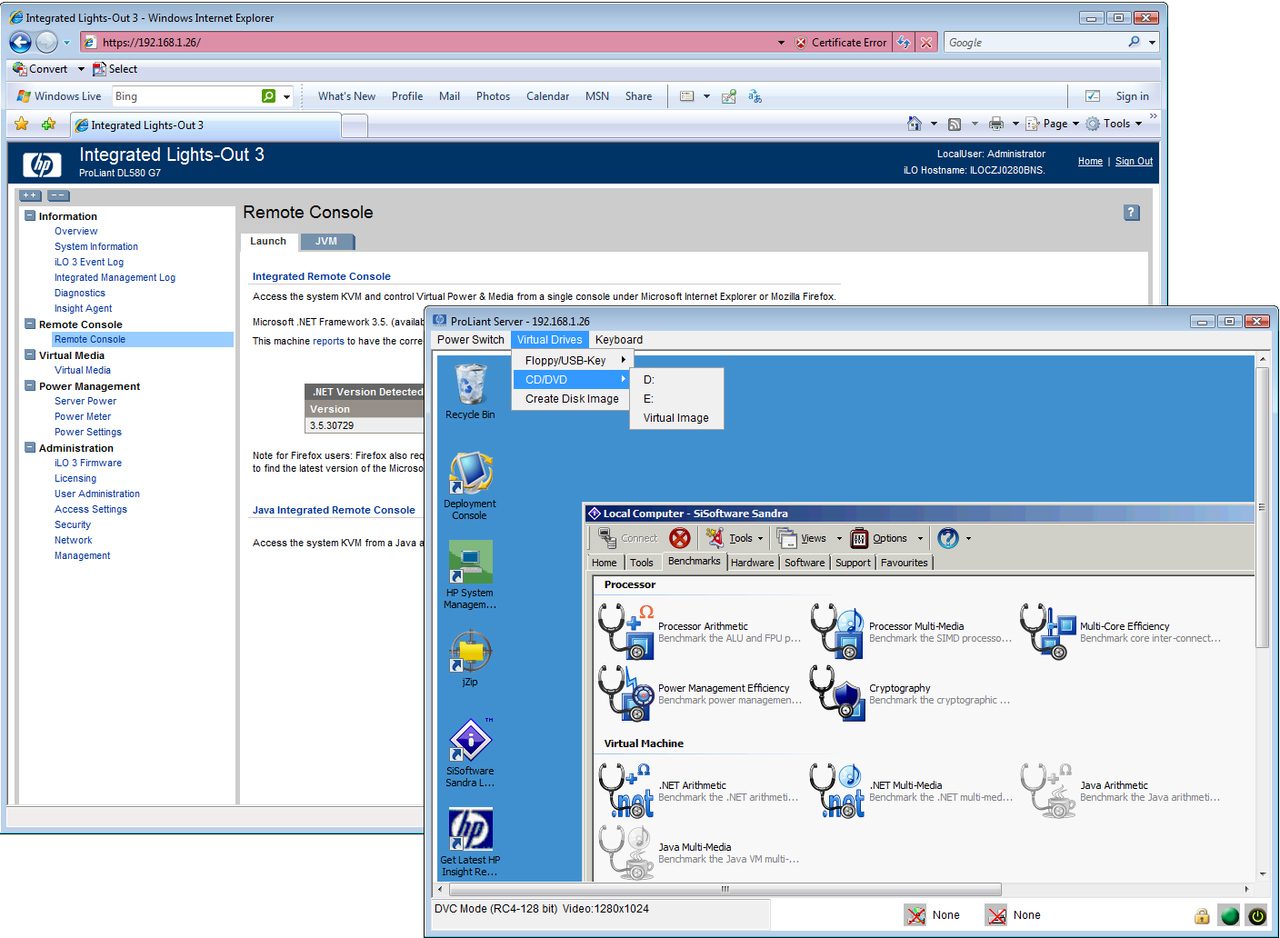Viewport: 1280px width, 938px height.
Task: Click the power button icon in console status bar
Action: click(x=1255, y=915)
